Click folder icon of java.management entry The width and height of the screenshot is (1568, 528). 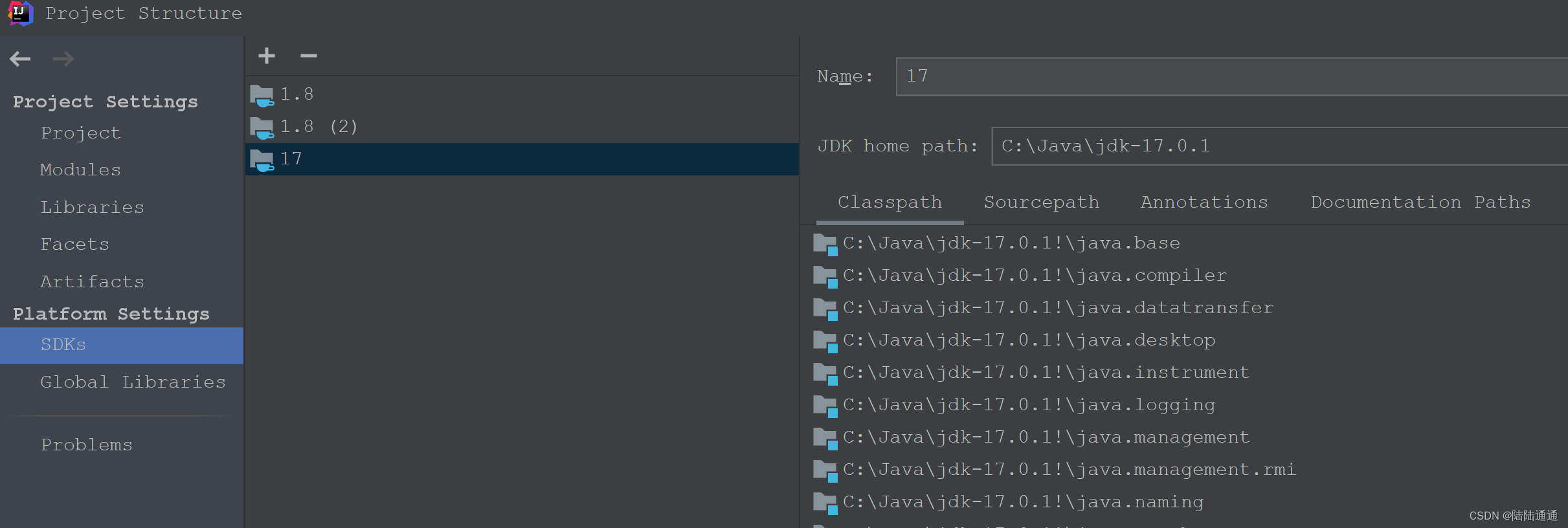(825, 439)
